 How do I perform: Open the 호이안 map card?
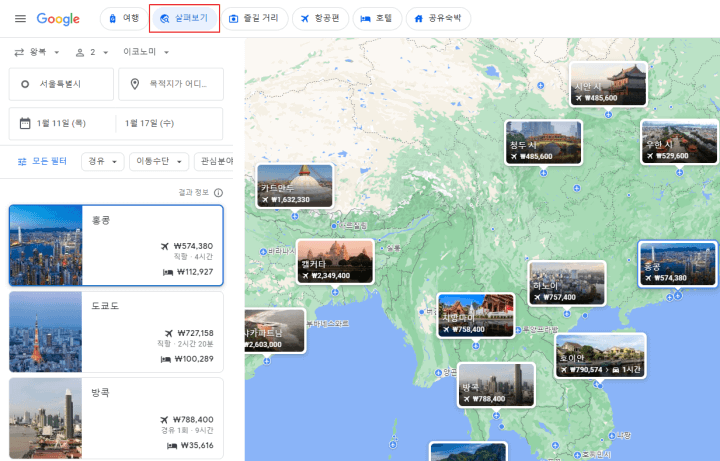[x=601, y=356]
